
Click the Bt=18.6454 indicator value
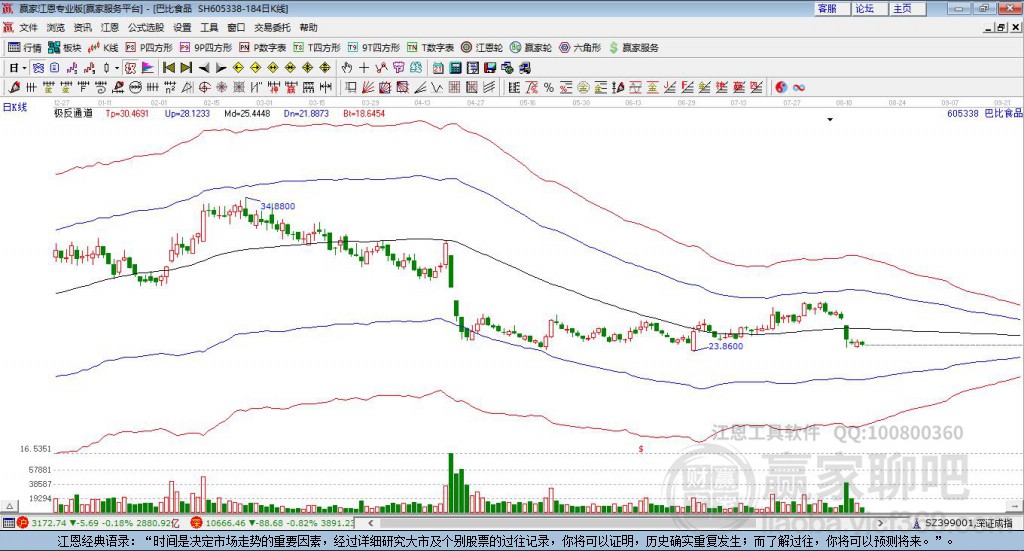click(364, 113)
